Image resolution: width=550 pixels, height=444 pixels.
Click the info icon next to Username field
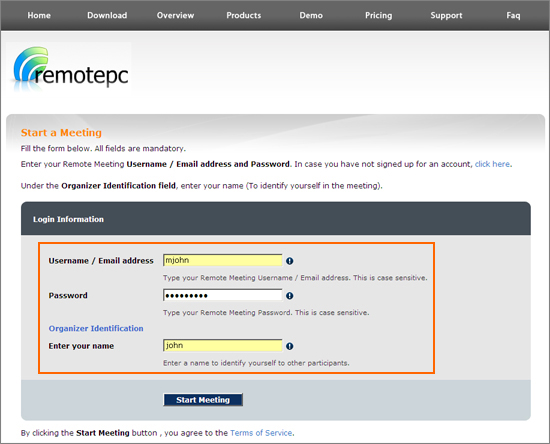tap(289, 261)
